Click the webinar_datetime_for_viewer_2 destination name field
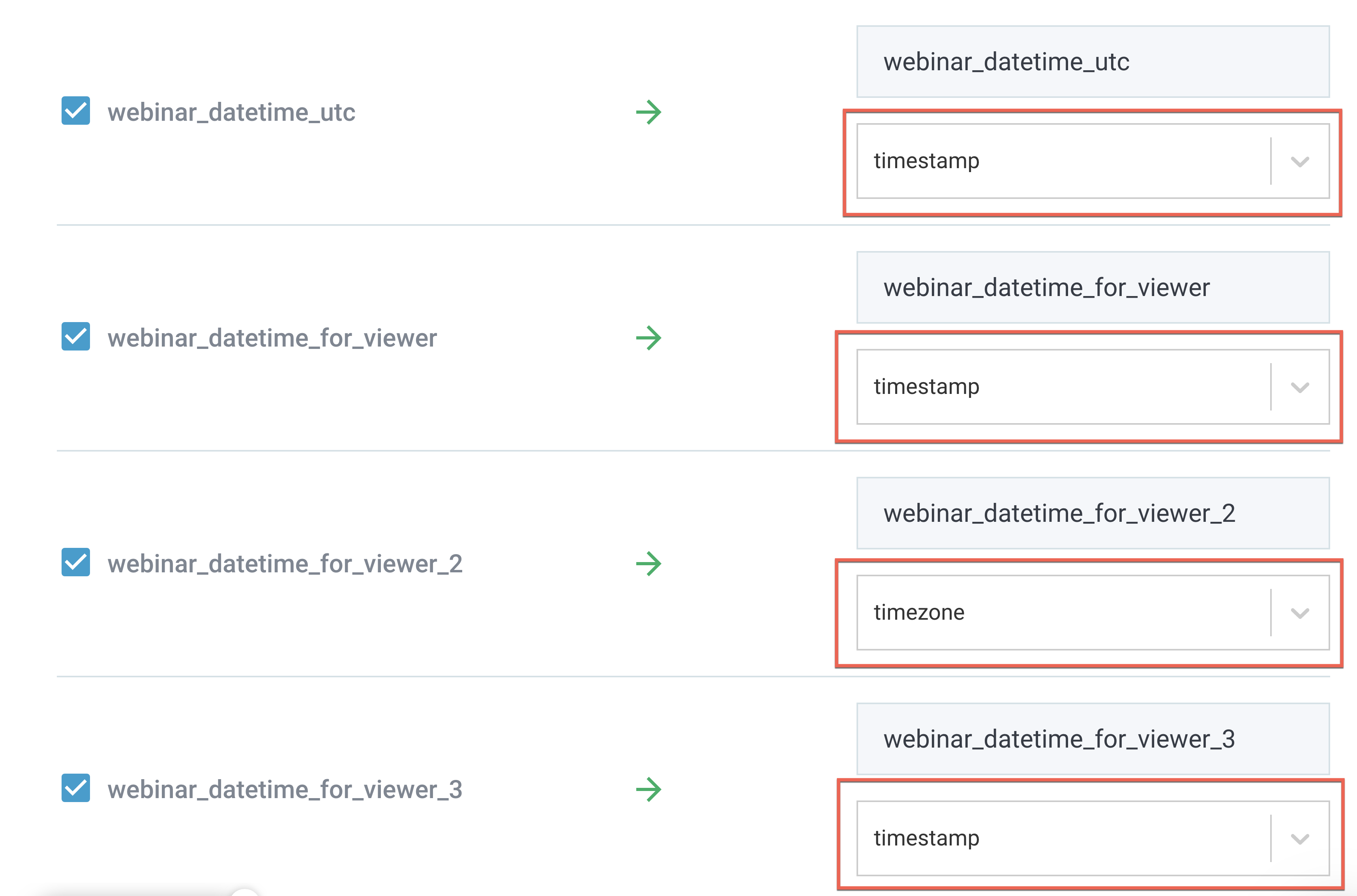This screenshot has height=896, width=1357. click(1093, 513)
